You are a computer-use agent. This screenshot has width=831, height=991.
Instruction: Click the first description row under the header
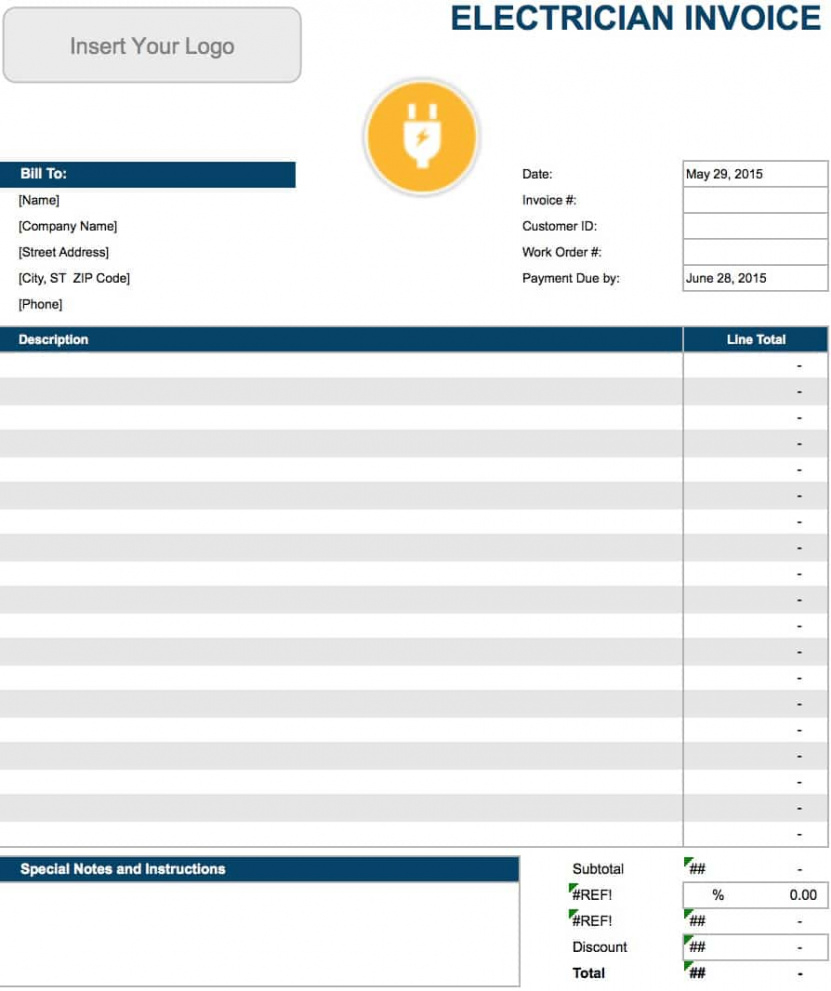pyautogui.click(x=341, y=365)
